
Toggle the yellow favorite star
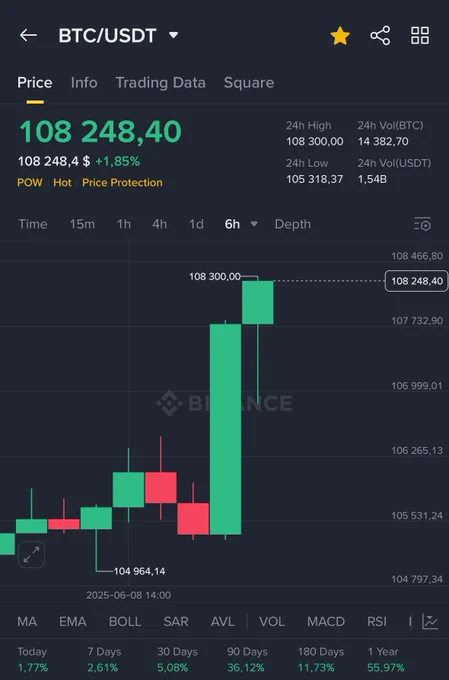coord(340,36)
